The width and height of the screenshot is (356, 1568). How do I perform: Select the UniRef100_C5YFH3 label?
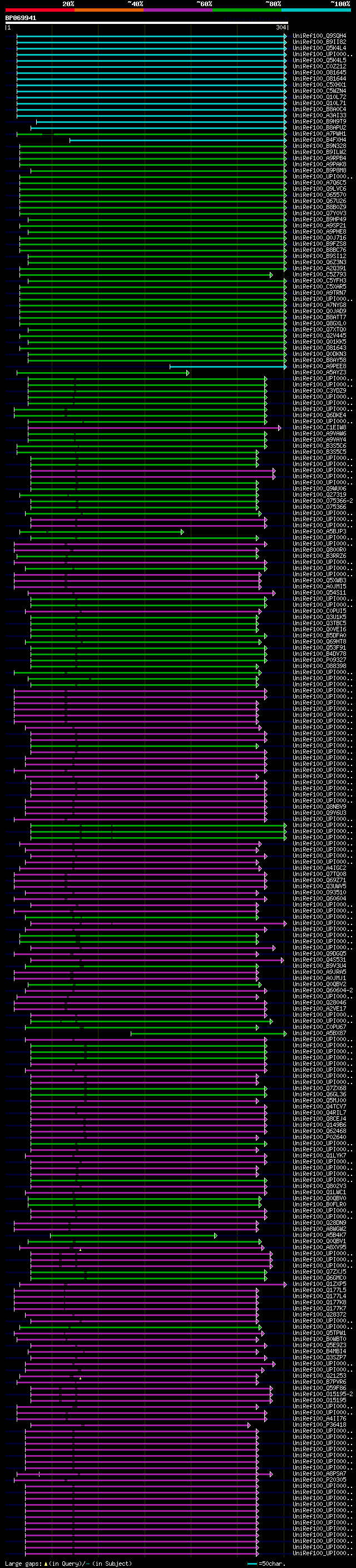coord(319,280)
